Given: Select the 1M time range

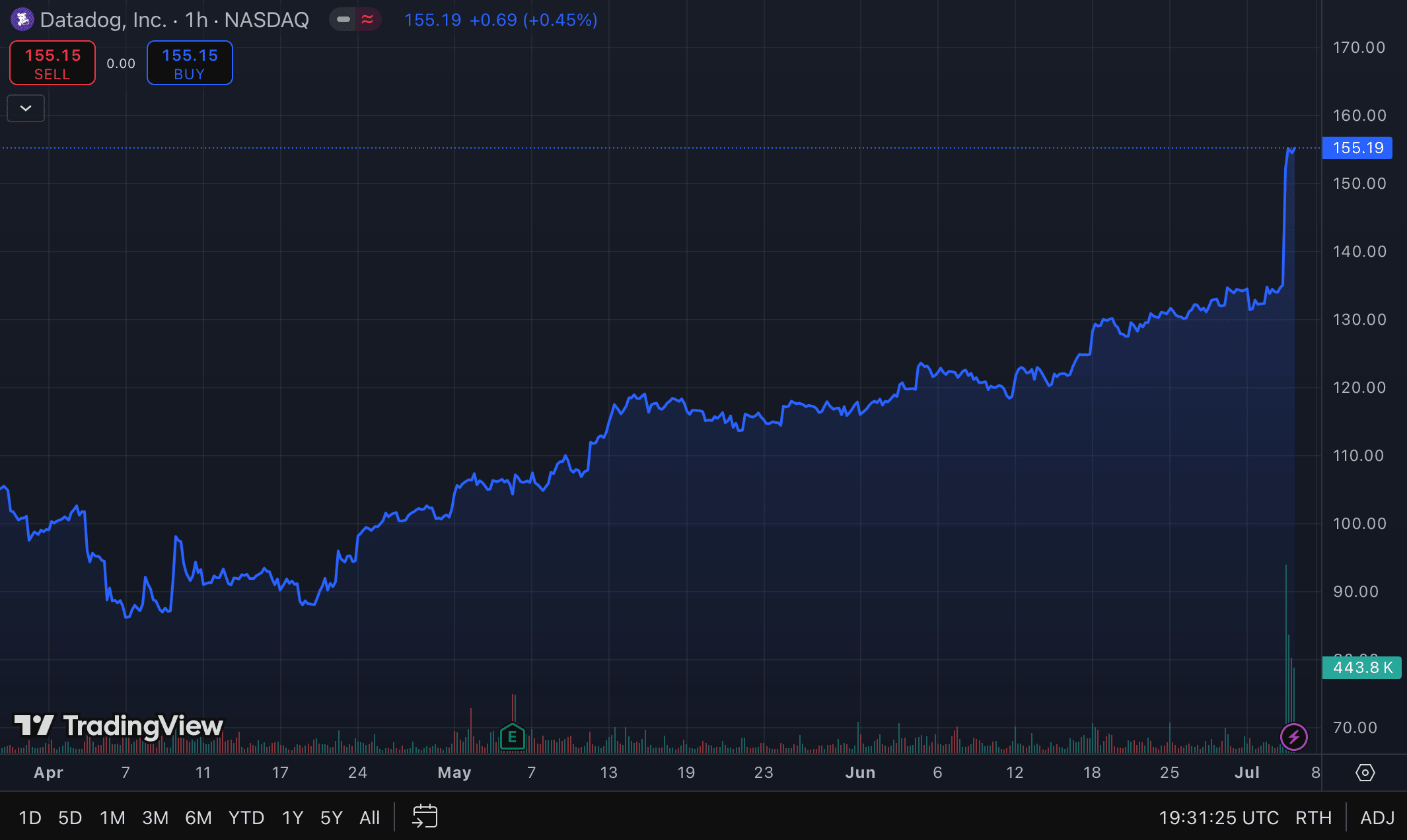Looking at the screenshot, I should 112,818.
